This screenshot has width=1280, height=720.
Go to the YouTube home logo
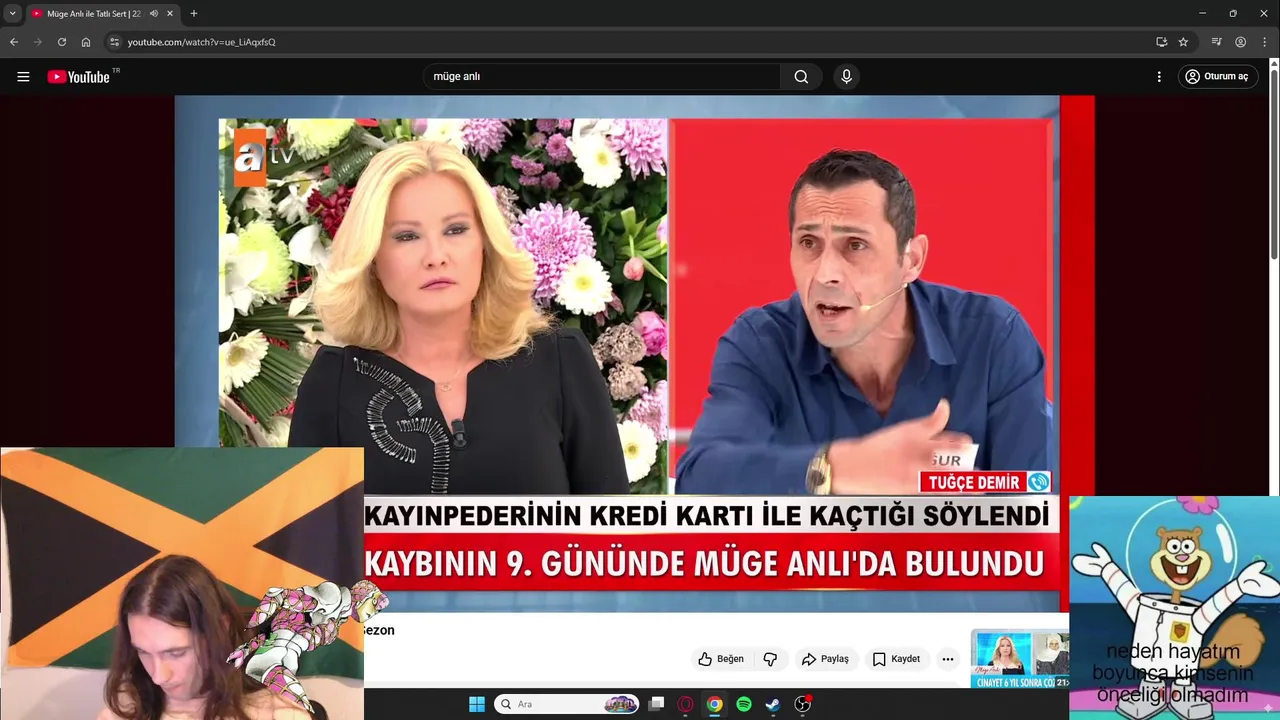79,77
